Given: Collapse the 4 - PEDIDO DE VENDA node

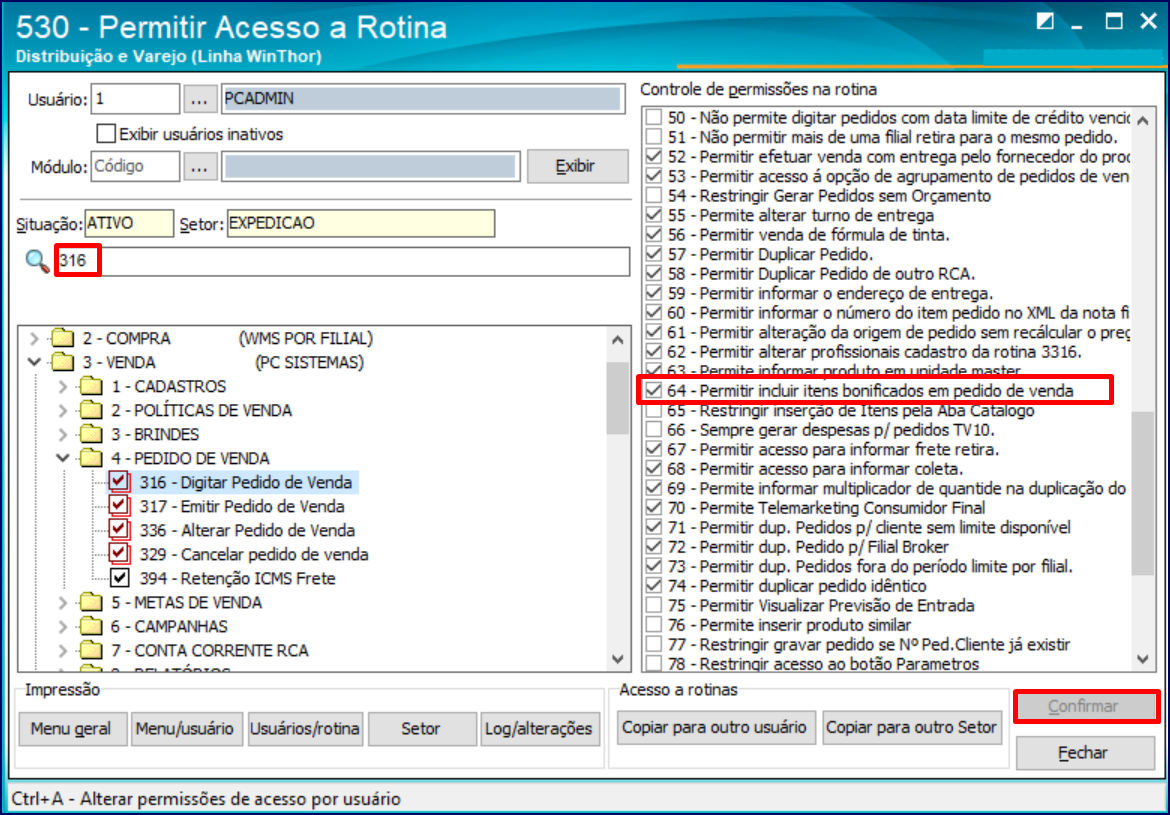Looking at the screenshot, I should pyautogui.click(x=63, y=458).
